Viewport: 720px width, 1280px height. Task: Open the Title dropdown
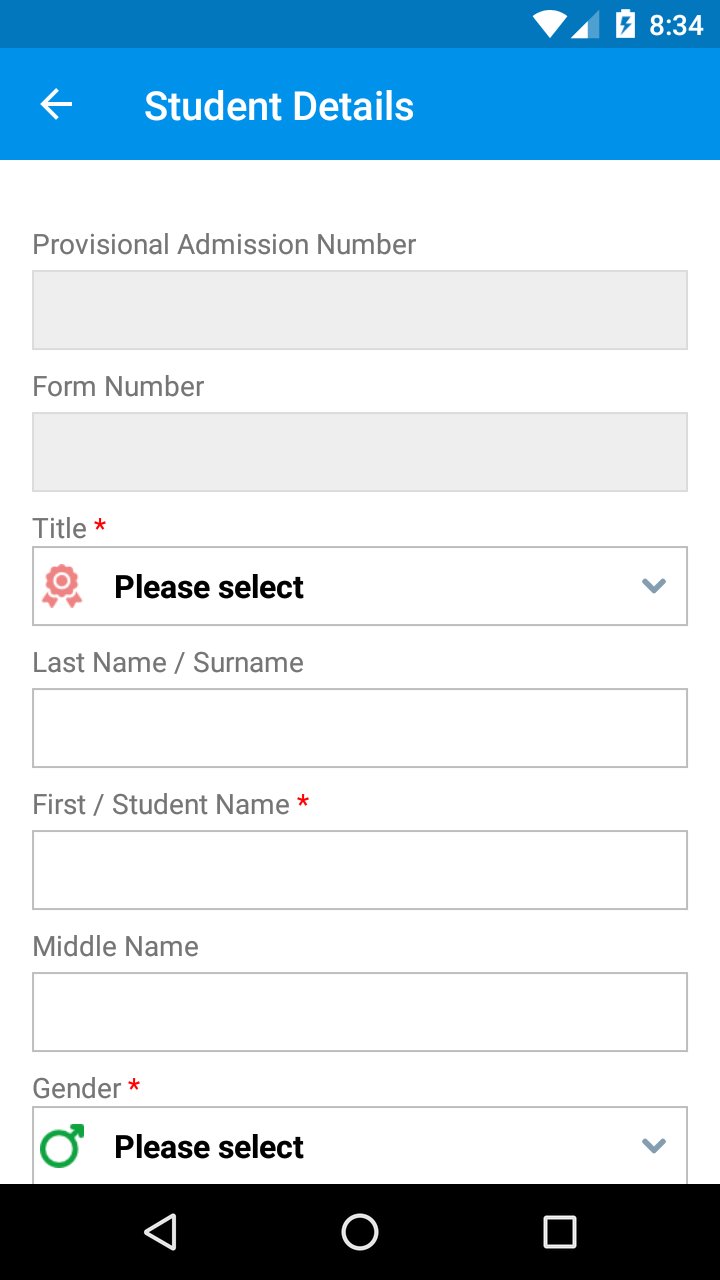[x=360, y=586]
